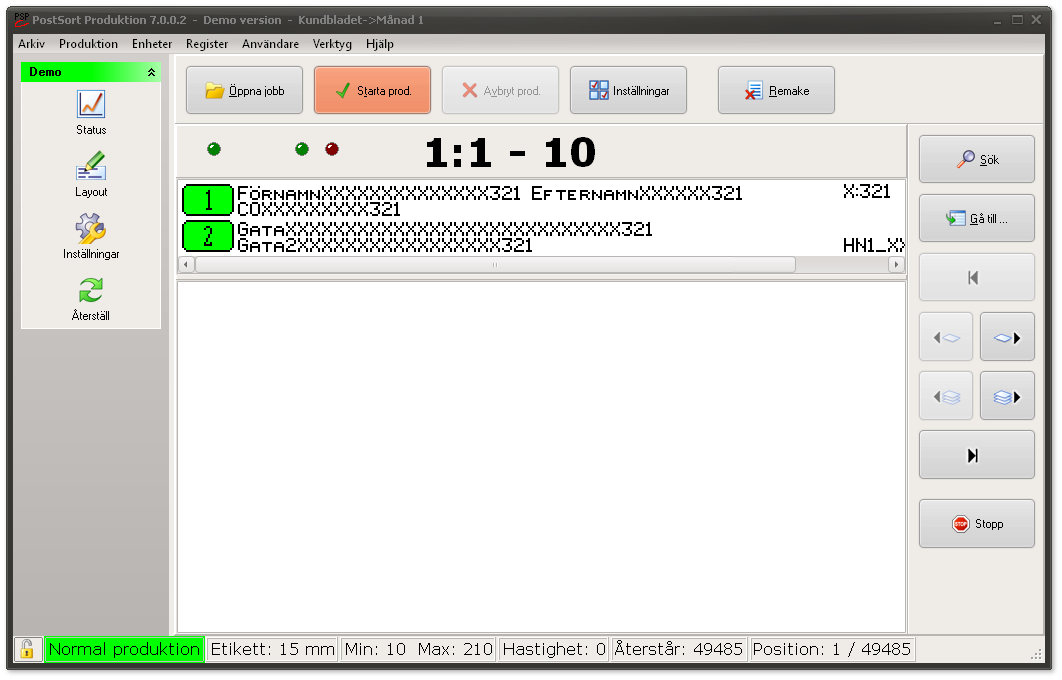The width and height of the screenshot is (1062, 680).
Task: Open the Enheter menu
Action: click(152, 44)
